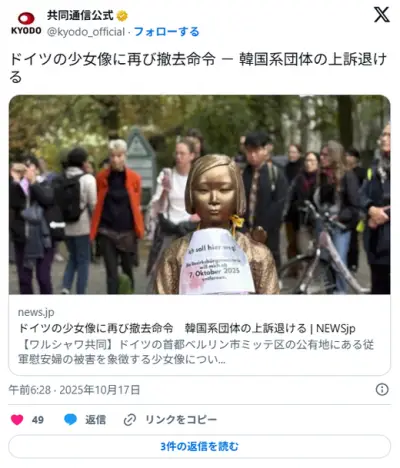The height and width of the screenshot is (468, 400).
Task: Click the X logo icon
Action: pyautogui.click(x=381, y=15)
